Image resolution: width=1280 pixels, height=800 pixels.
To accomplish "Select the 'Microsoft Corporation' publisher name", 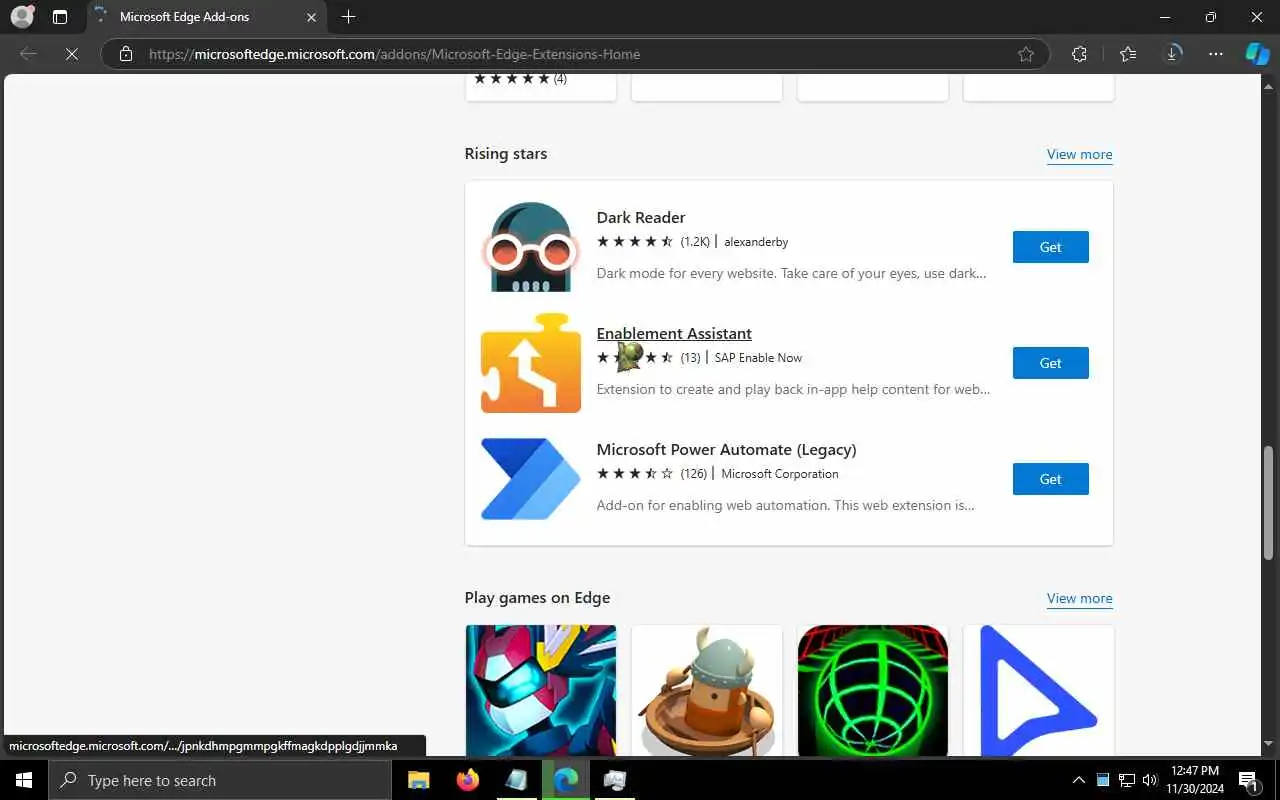I will click(780, 474).
